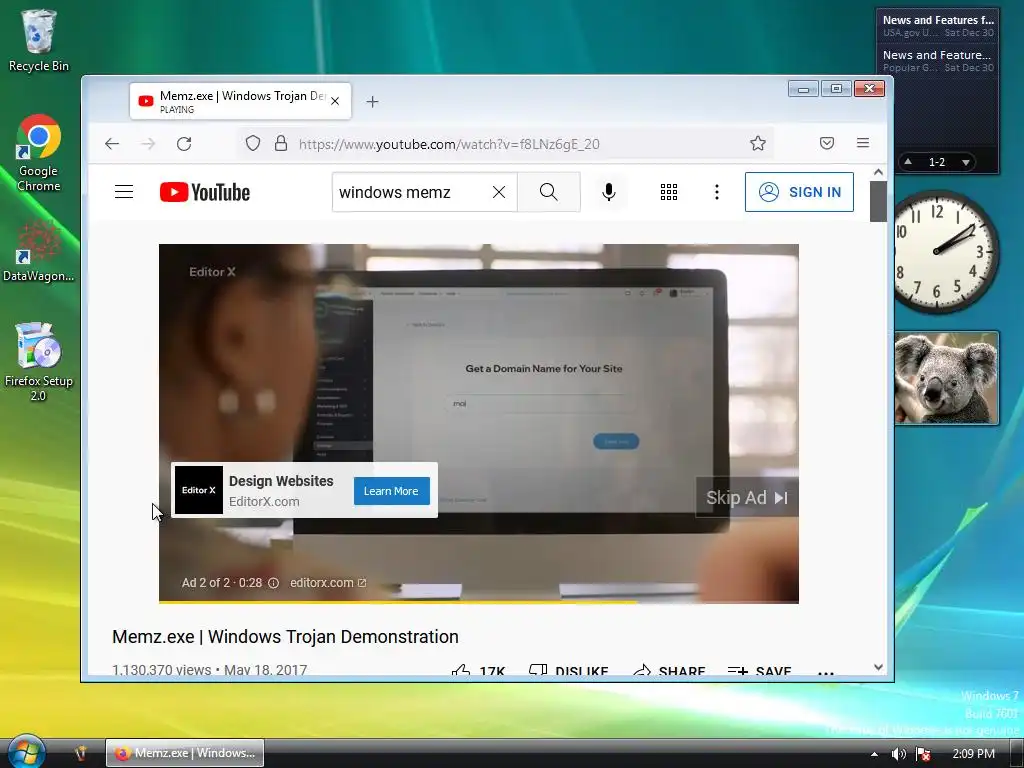Click the Editor X logo in the ad card
Screen dimensions: 1024x768
coord(199,490)
